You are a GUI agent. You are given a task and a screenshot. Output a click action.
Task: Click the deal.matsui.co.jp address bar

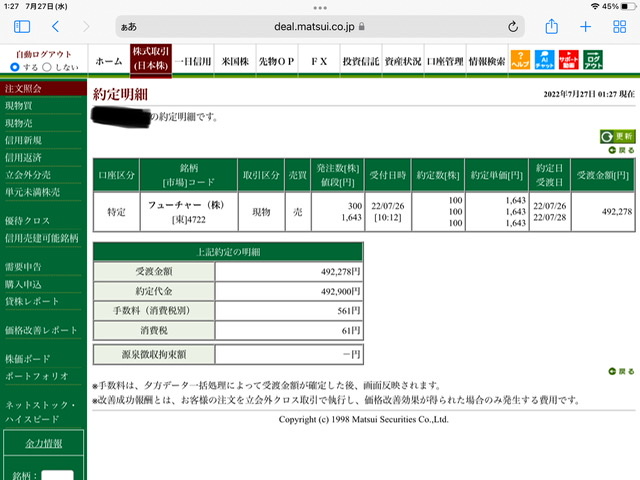(320, 27)
